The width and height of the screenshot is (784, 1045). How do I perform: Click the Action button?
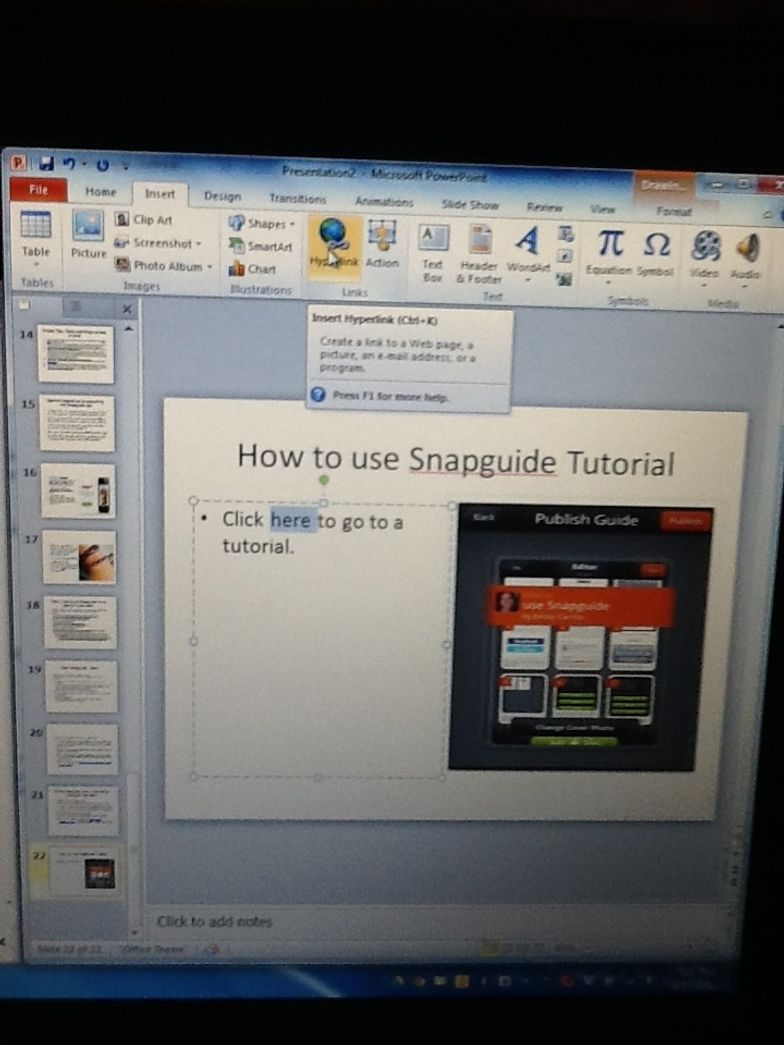click(382, 245)
